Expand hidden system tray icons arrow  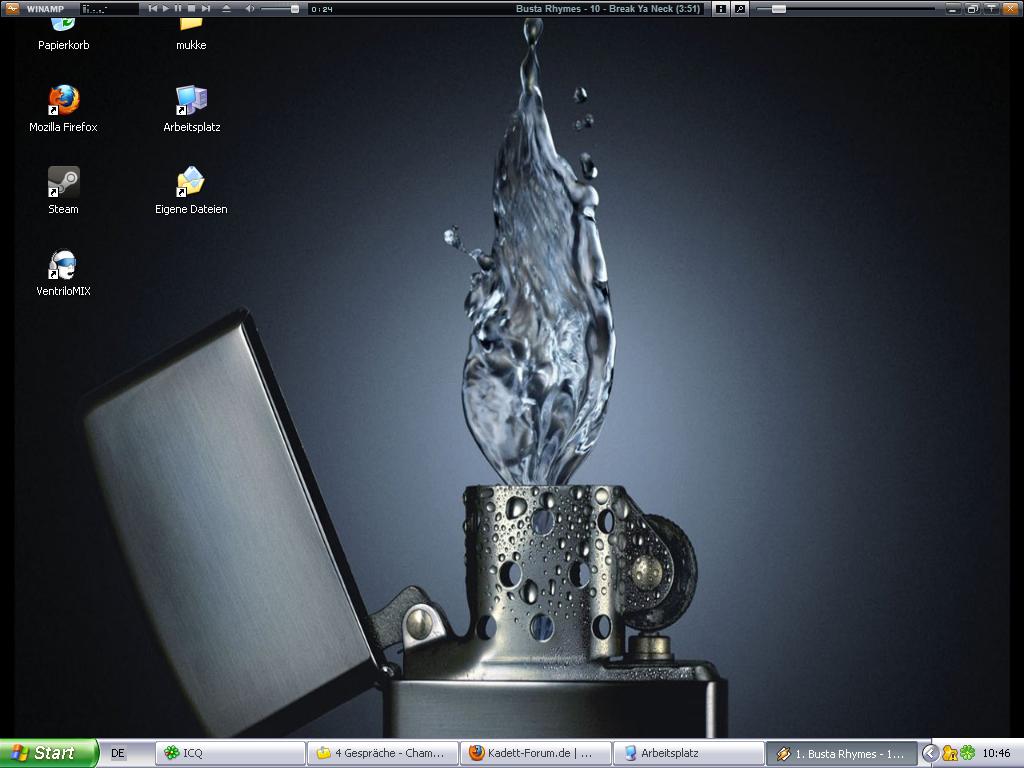point(929,753)
